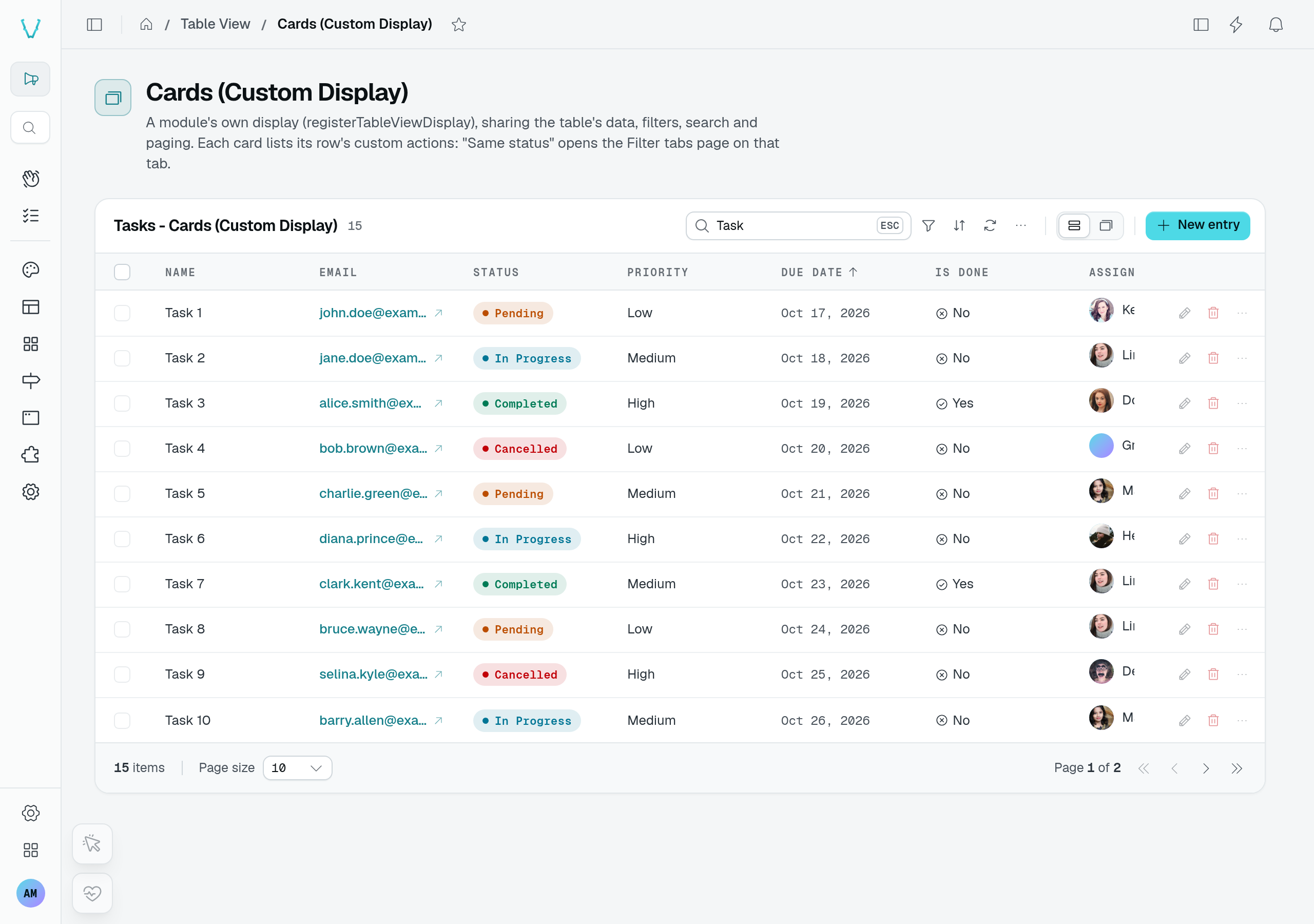This screenshot has height=924, width=1314.
Task: Click the Table View breadcrumb
Action: click(215, 24)
